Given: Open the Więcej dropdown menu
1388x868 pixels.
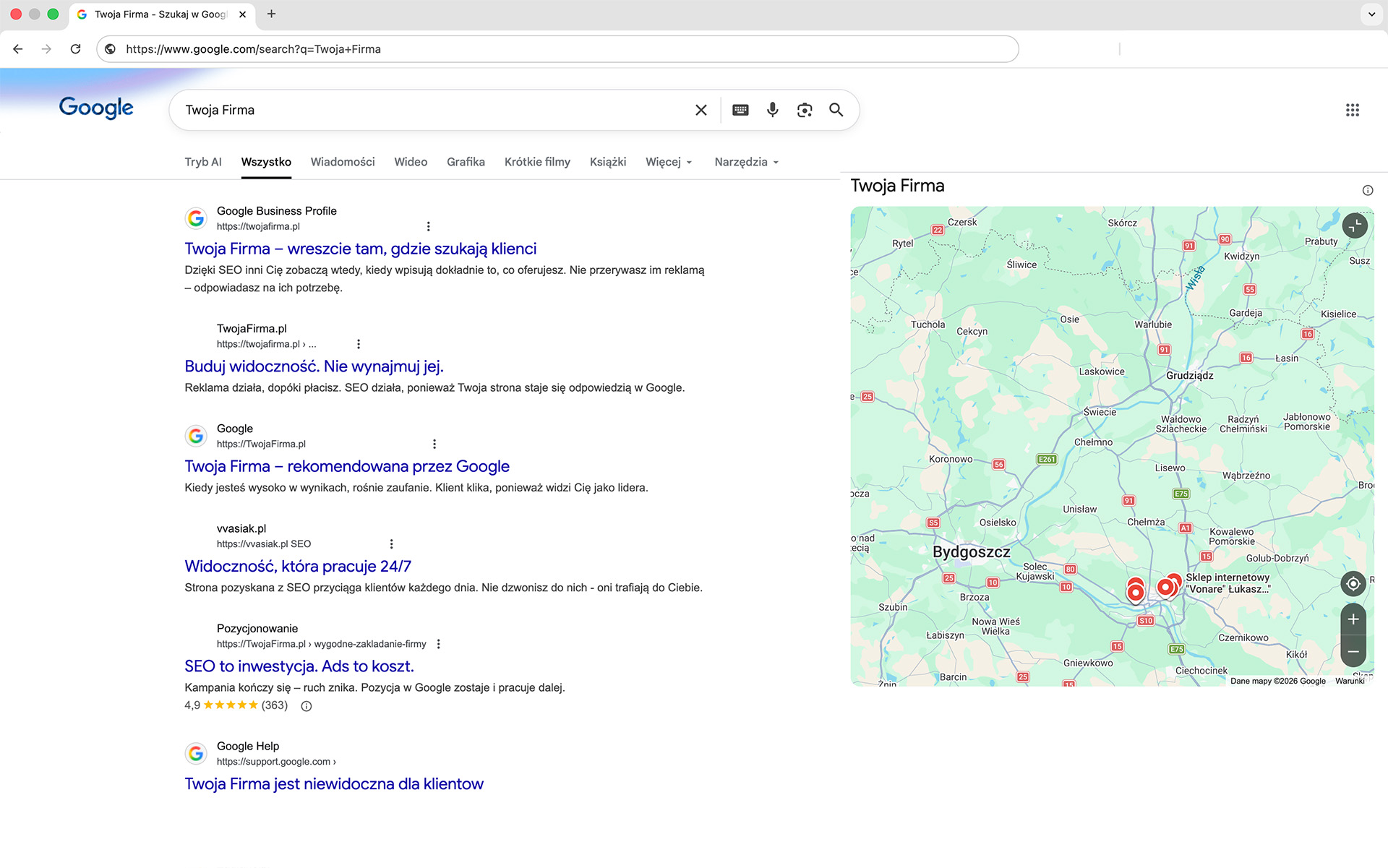Looking at the screenshot, I should point(668,162).
